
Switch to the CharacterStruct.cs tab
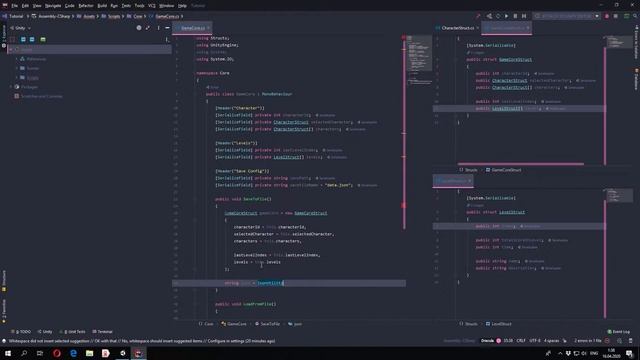(x=458, y=28)
